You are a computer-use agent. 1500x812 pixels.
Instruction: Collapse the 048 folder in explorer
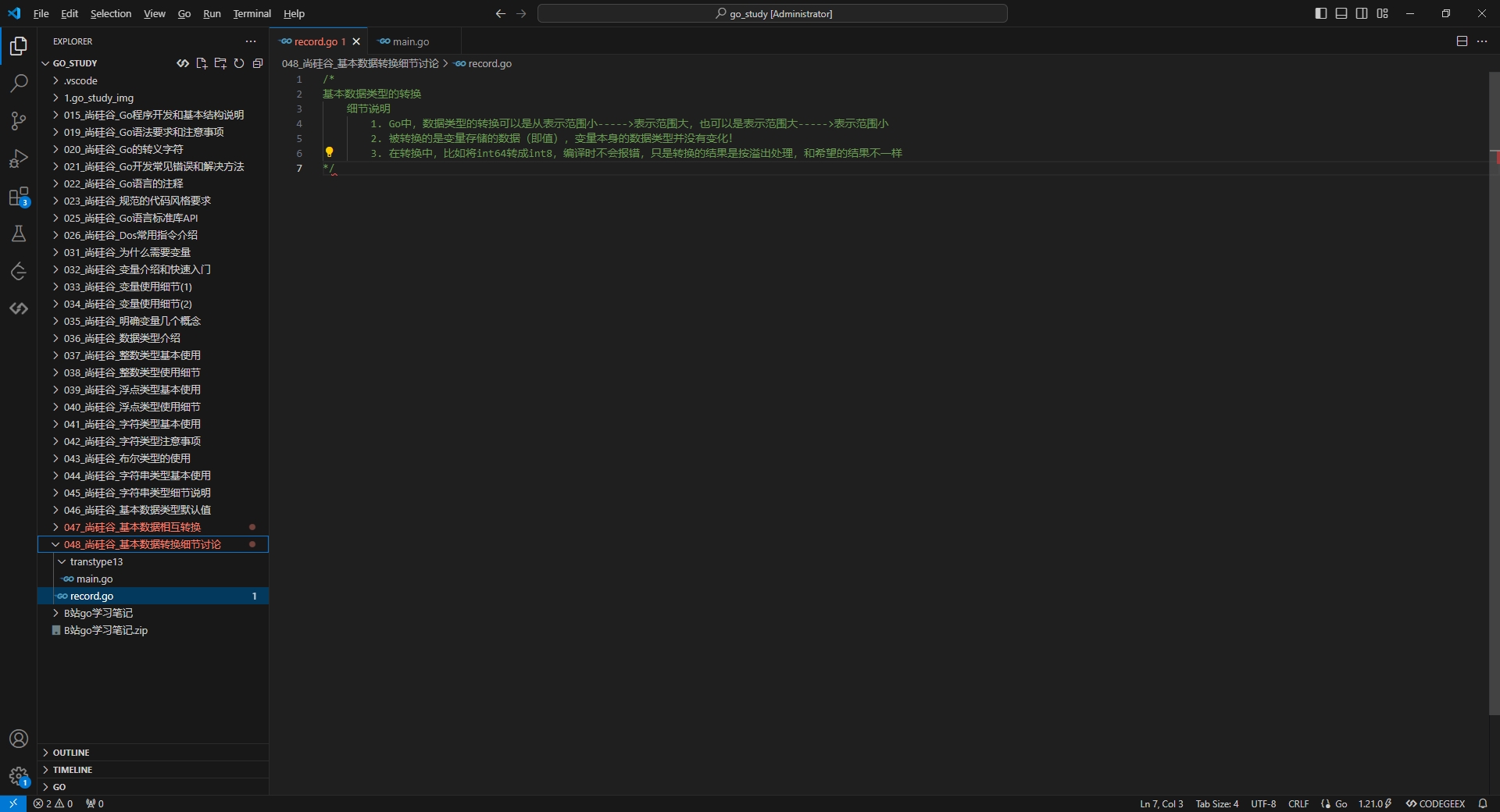pos(153,544)
